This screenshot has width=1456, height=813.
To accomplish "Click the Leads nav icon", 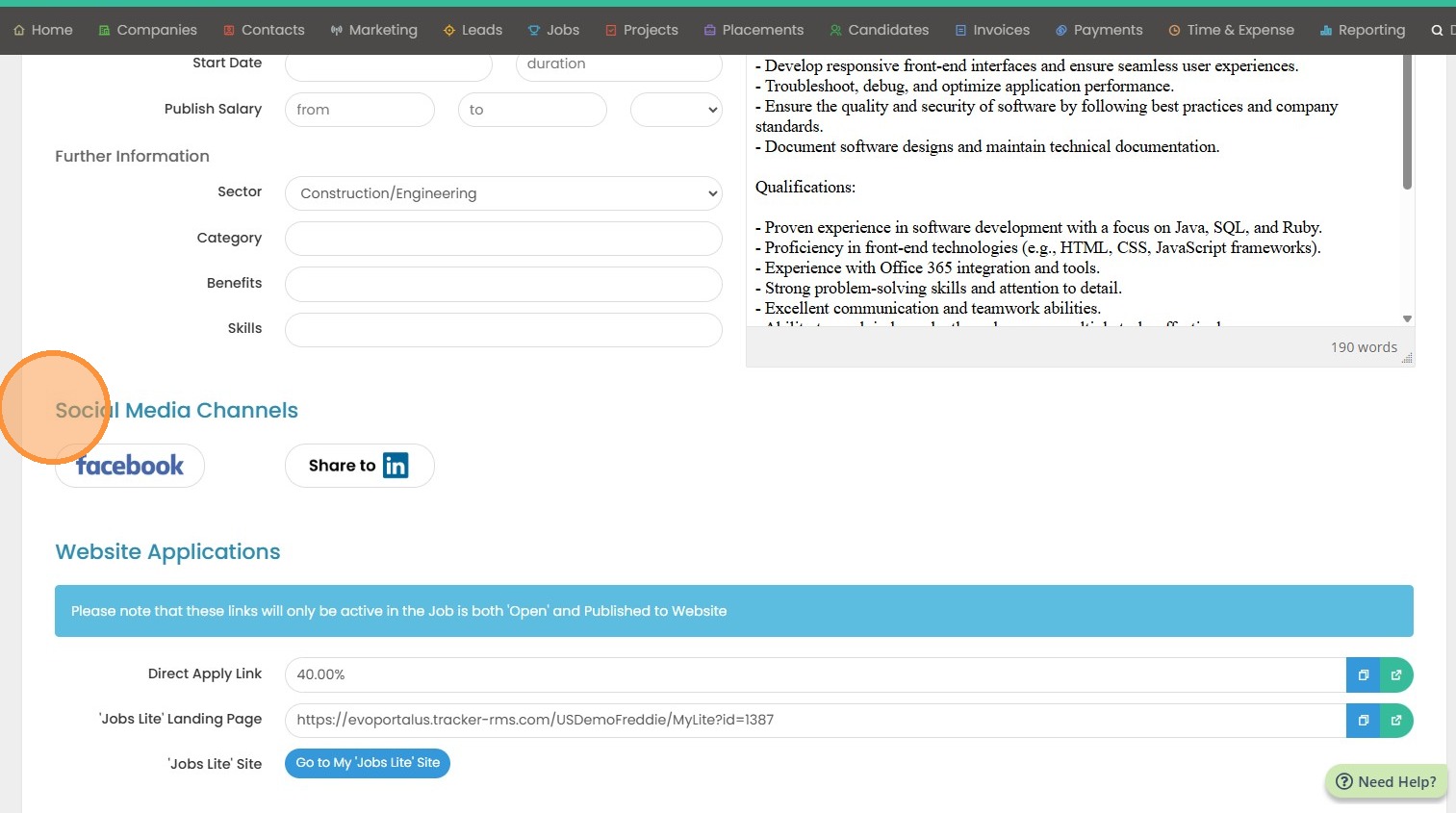I will [448, 31].
